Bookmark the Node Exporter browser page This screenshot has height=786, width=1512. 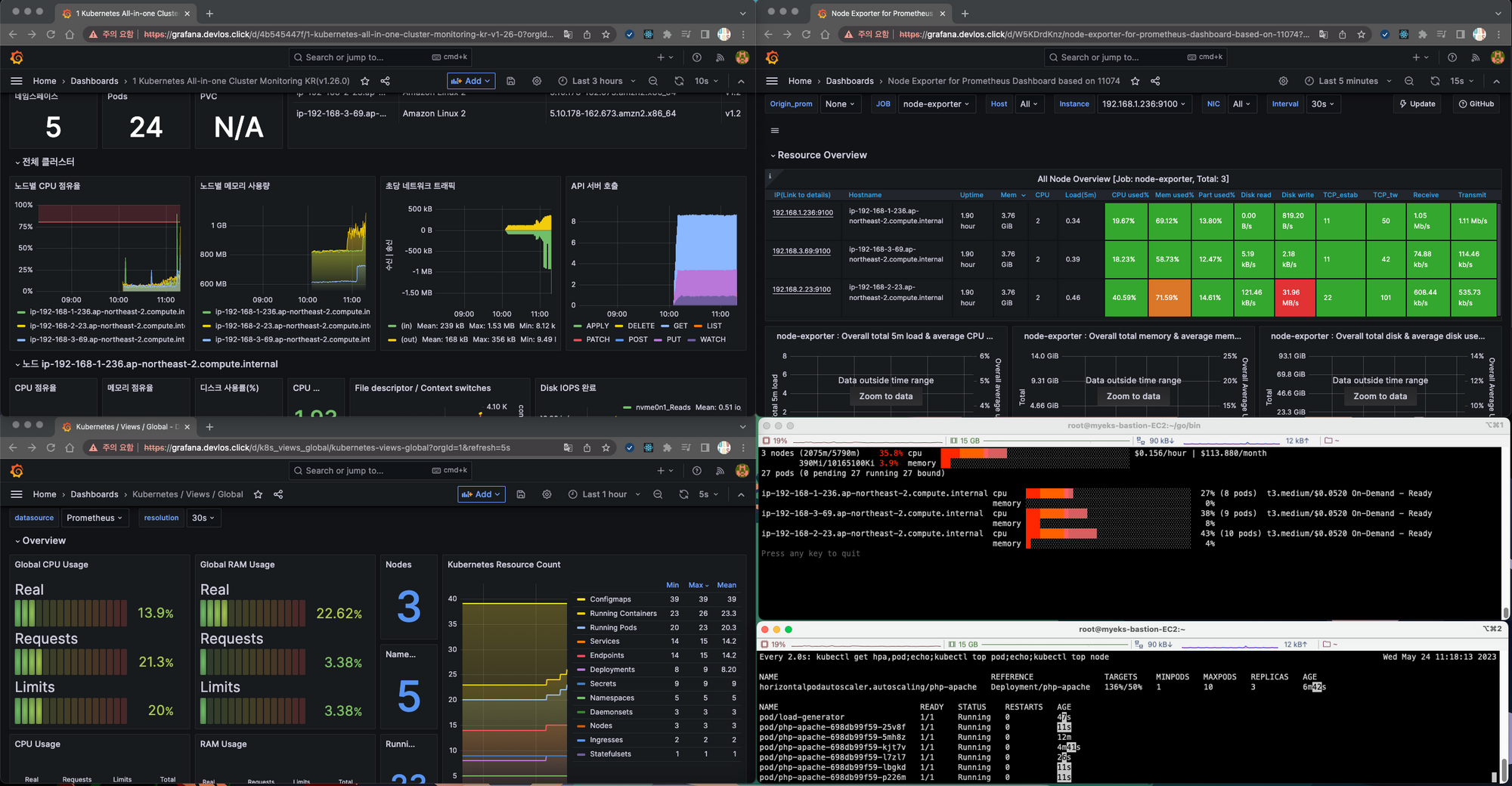[1361, 34]
